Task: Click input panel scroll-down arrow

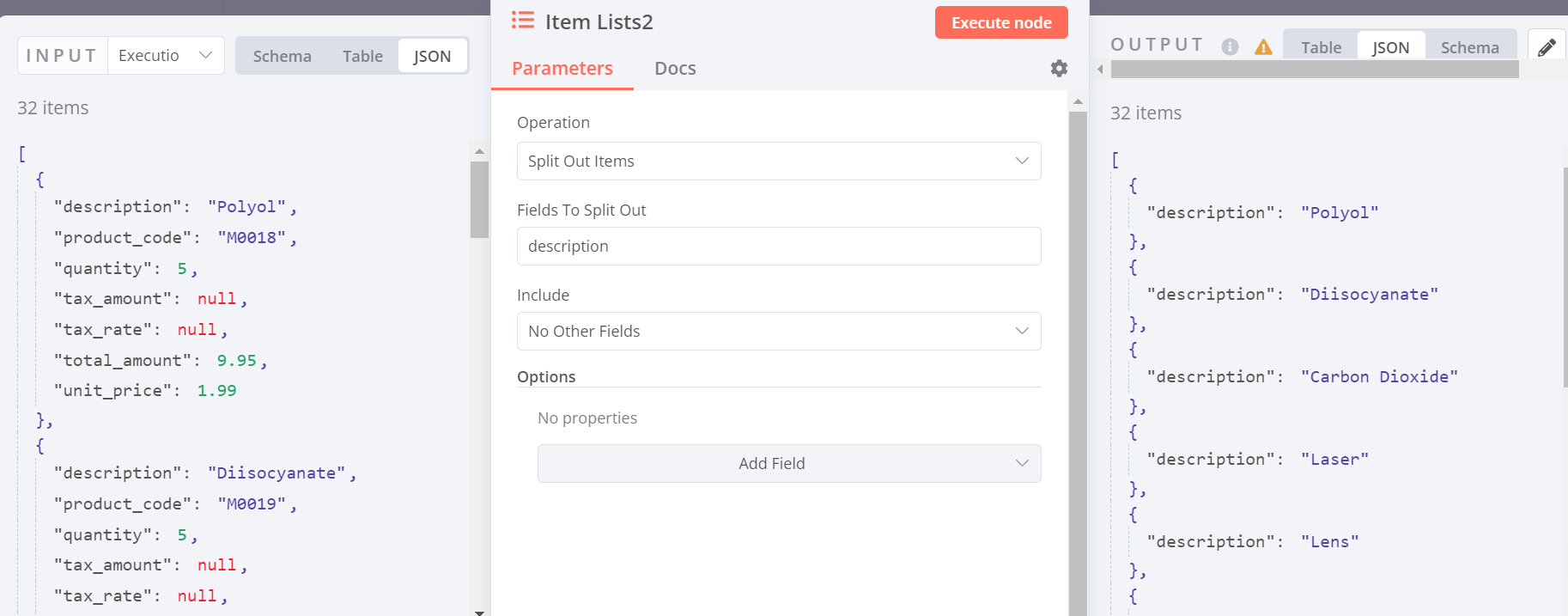Action: pos(479,612)
